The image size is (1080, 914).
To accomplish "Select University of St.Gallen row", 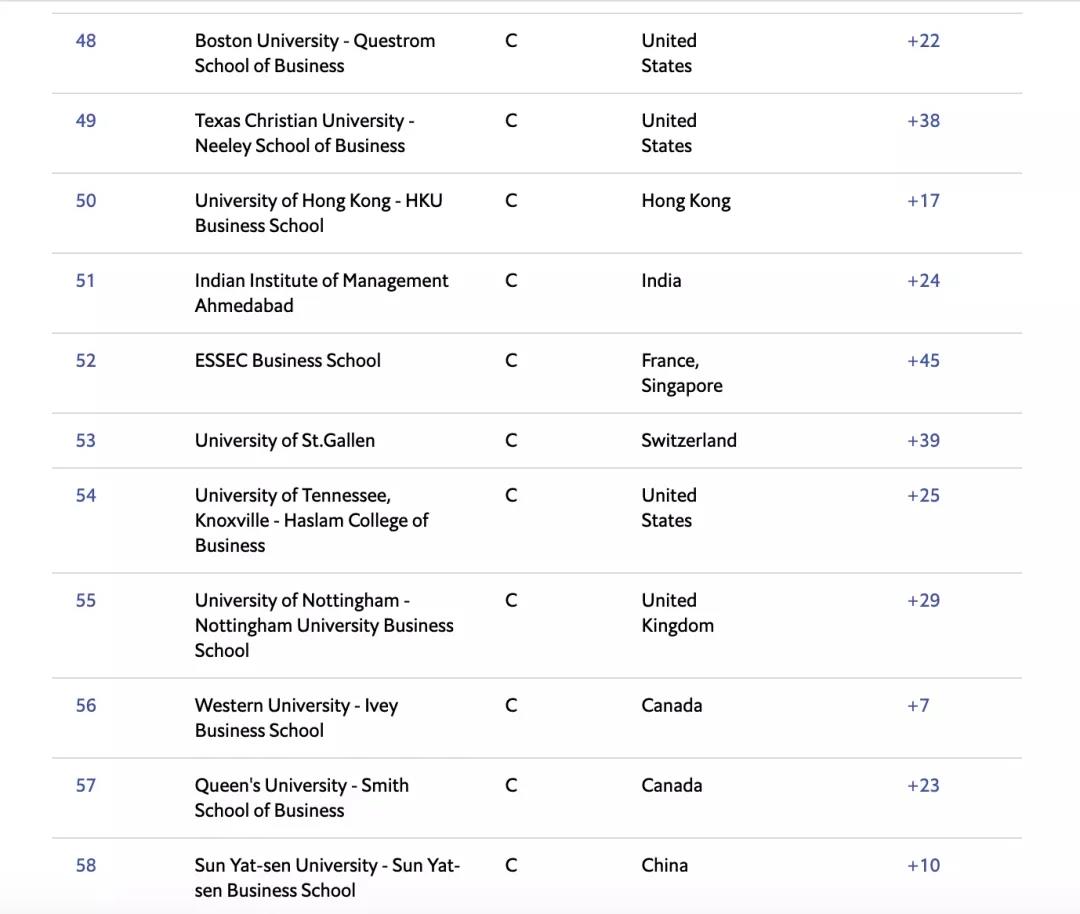I will point(285,441).
